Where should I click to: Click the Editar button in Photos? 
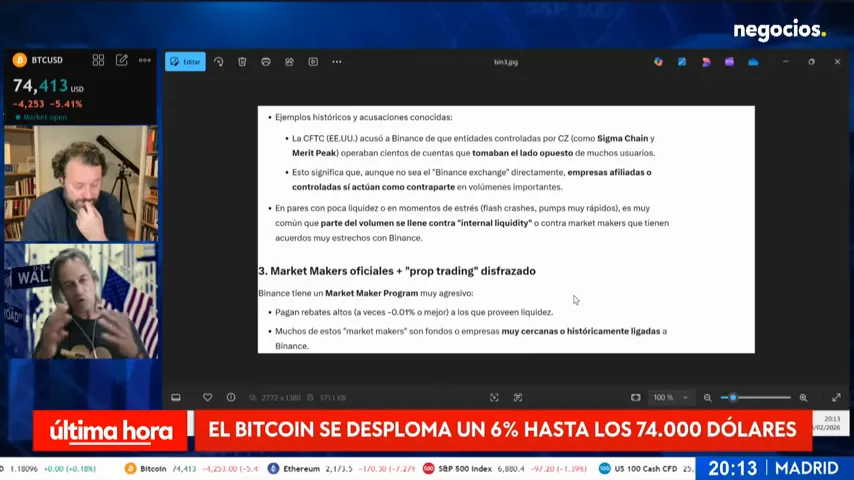pos(185,62)
